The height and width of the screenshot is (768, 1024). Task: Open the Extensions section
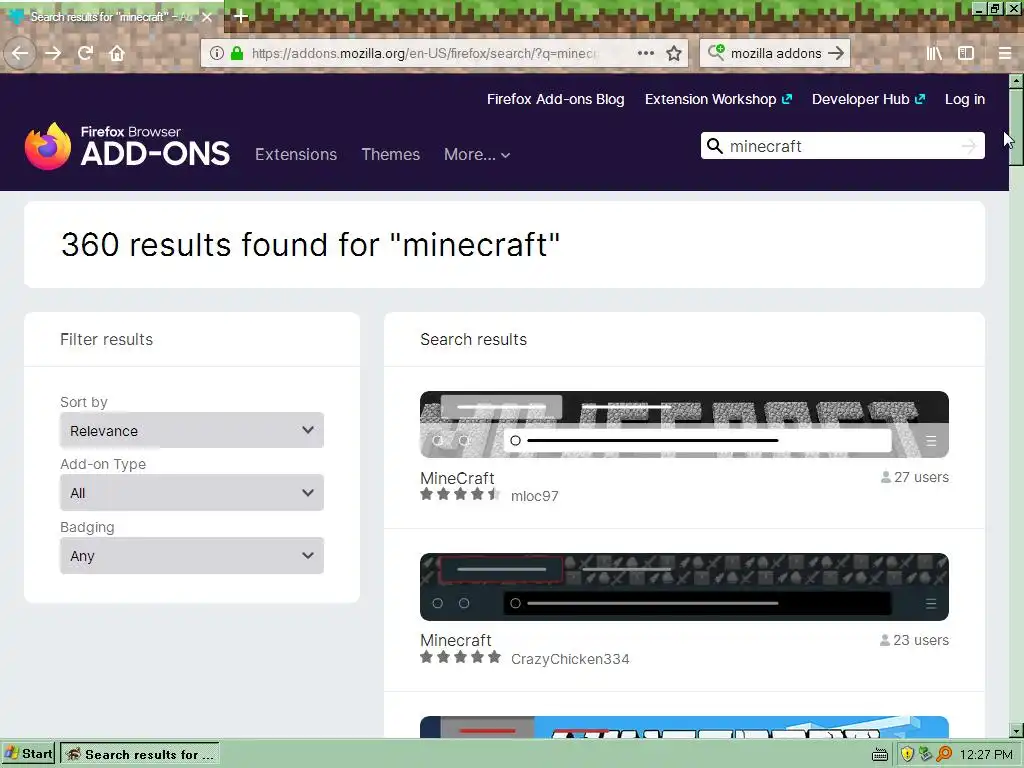click(x=296, y=154)
